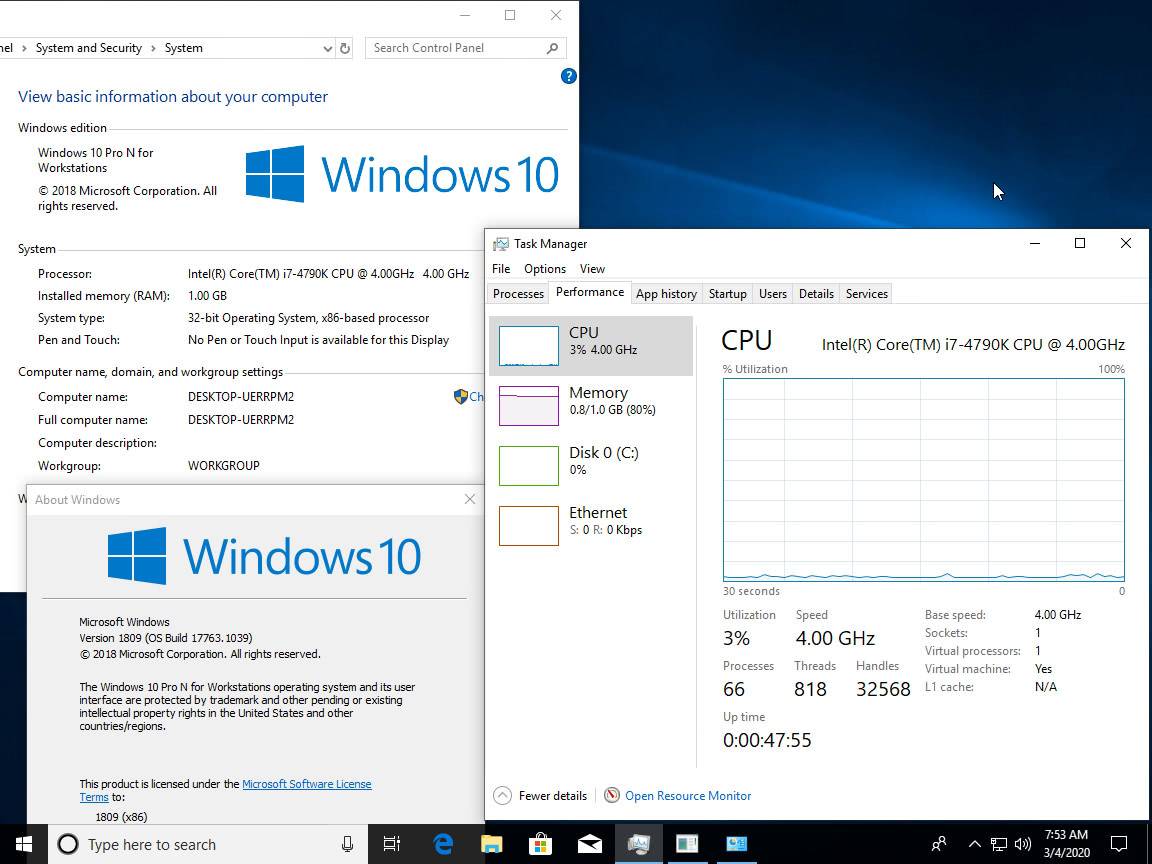This screenshot has width=1152, height=864.
Task: Open the Mail app from the taskbar
Action: pos(589,844)
